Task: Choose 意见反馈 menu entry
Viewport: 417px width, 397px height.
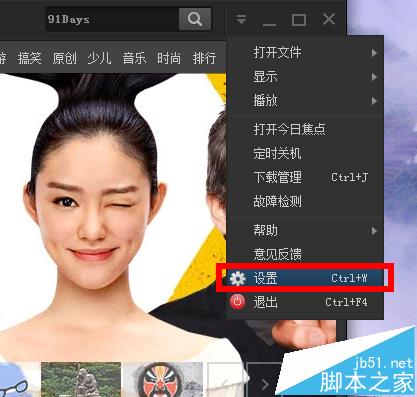Action: point(305,254)
